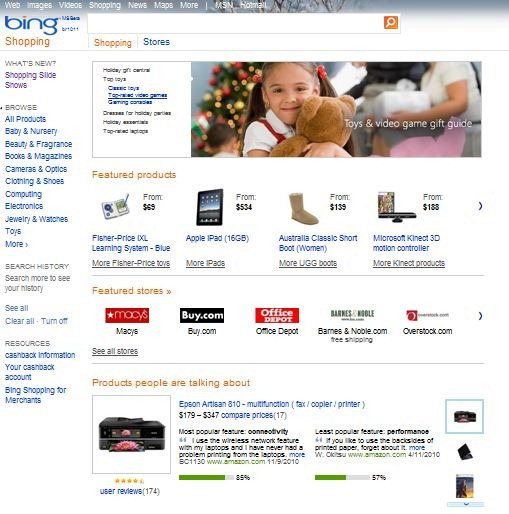Switch to the Stores tab
The height and width of the screenshot is (514, 509).
point(156,42)
